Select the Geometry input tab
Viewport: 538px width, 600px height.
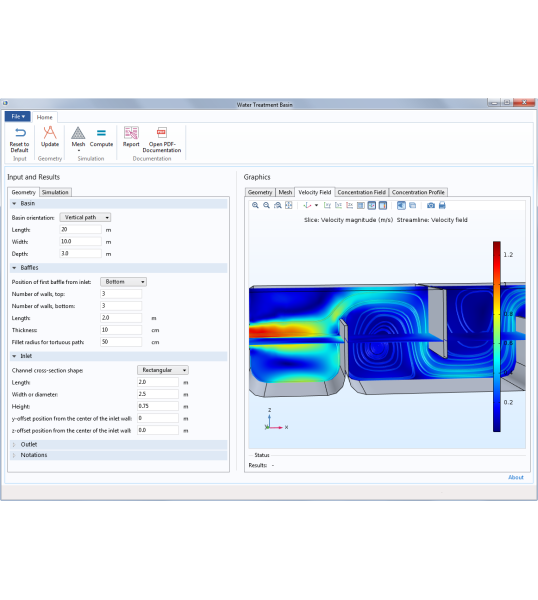coord(23,192)
